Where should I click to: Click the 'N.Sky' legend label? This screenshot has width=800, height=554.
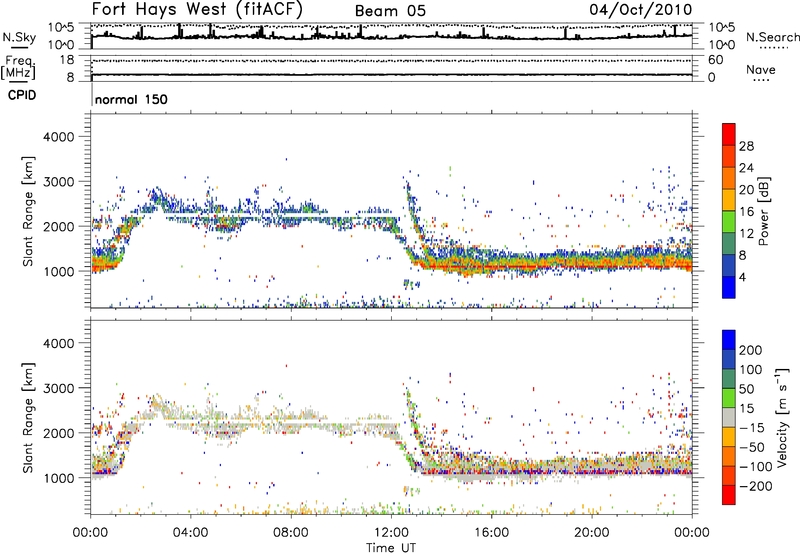(19, 37)
